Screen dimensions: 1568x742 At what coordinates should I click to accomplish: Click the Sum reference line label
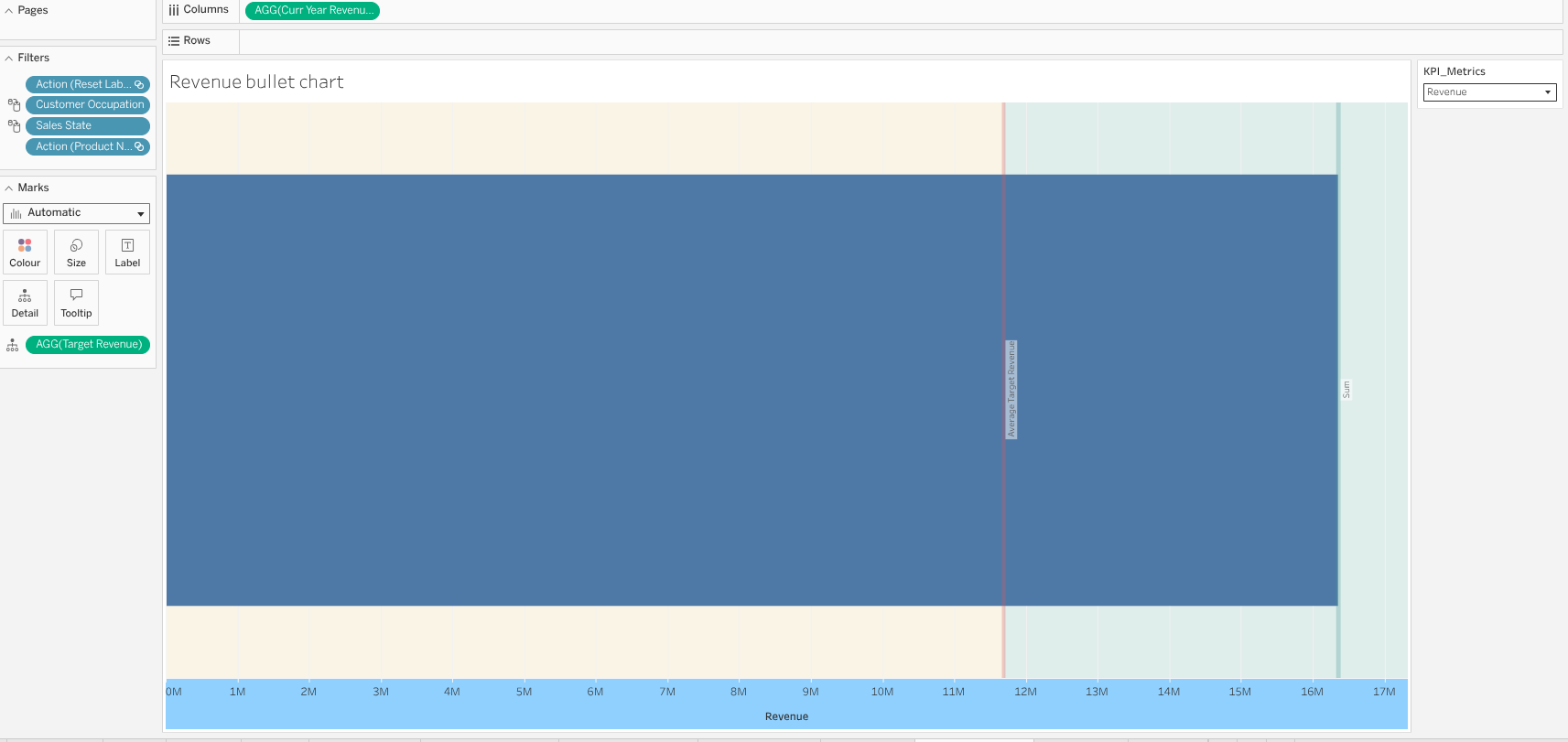click(x=1346, y=390)
